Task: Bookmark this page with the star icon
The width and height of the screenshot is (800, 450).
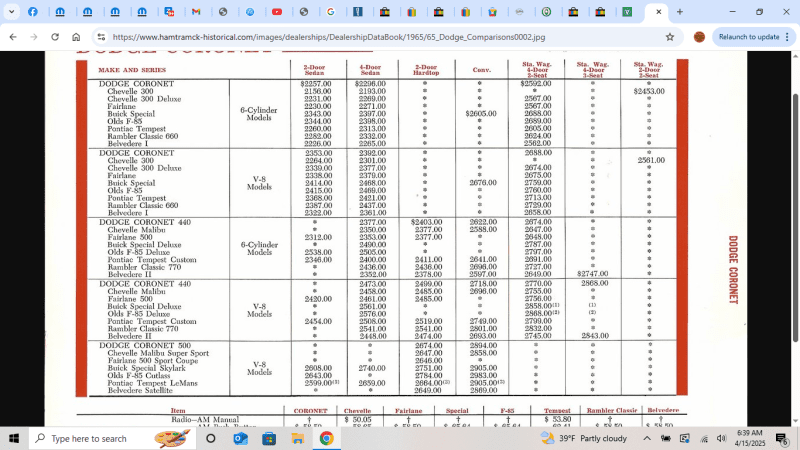Action: pos(670,37)
